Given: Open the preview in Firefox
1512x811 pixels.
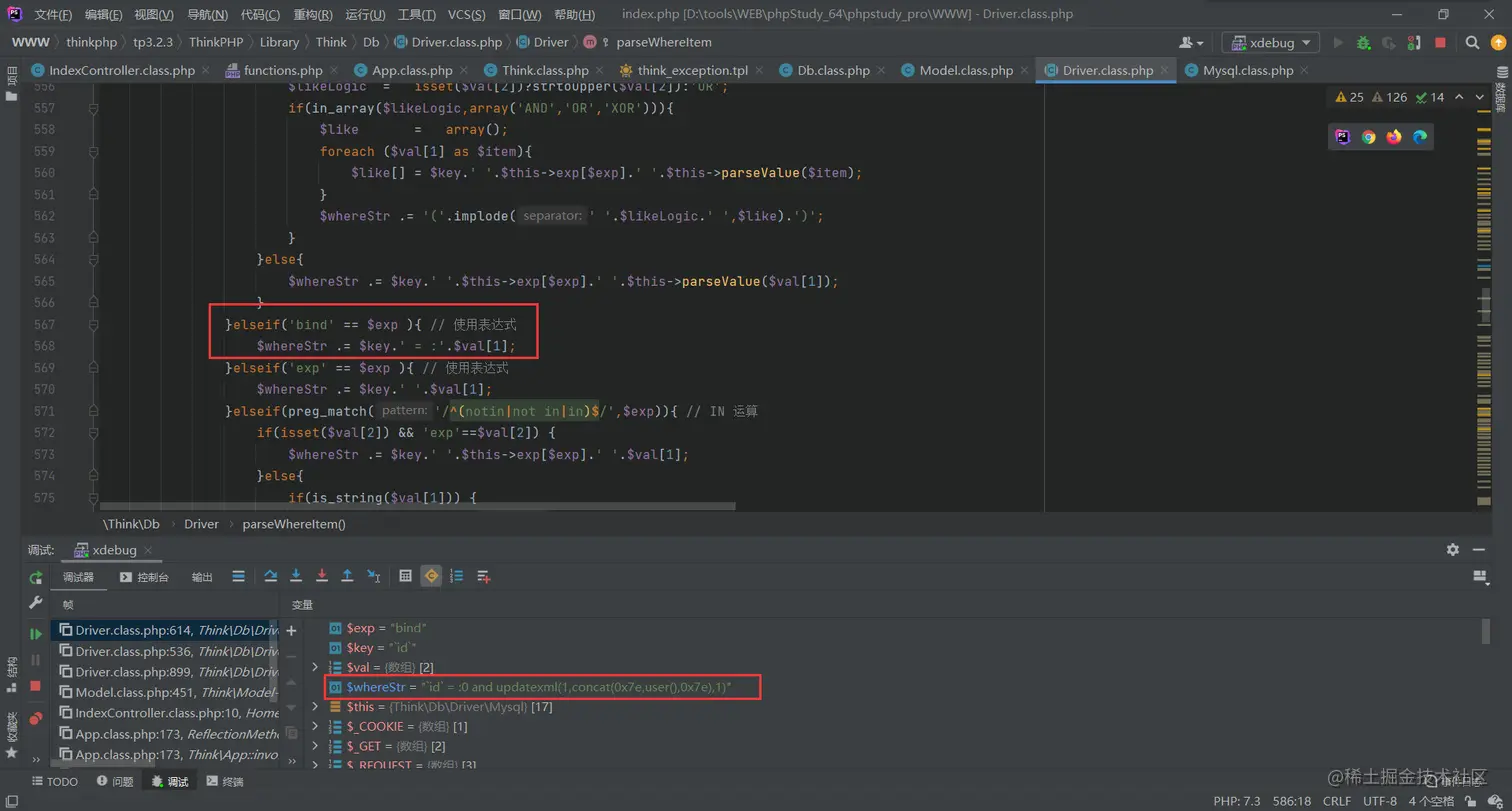Looking at the screenshot, I should pos(1394,137).
